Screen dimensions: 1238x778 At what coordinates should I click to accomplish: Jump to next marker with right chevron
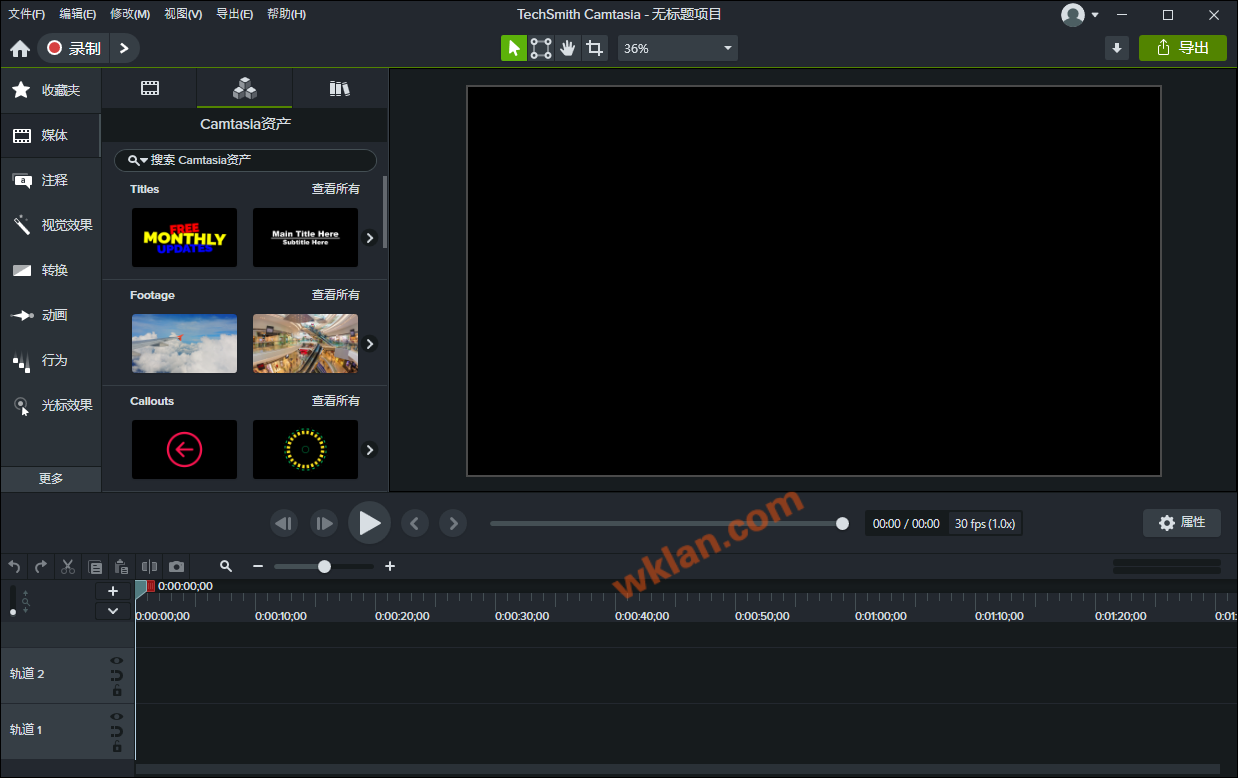click(453, 523)
